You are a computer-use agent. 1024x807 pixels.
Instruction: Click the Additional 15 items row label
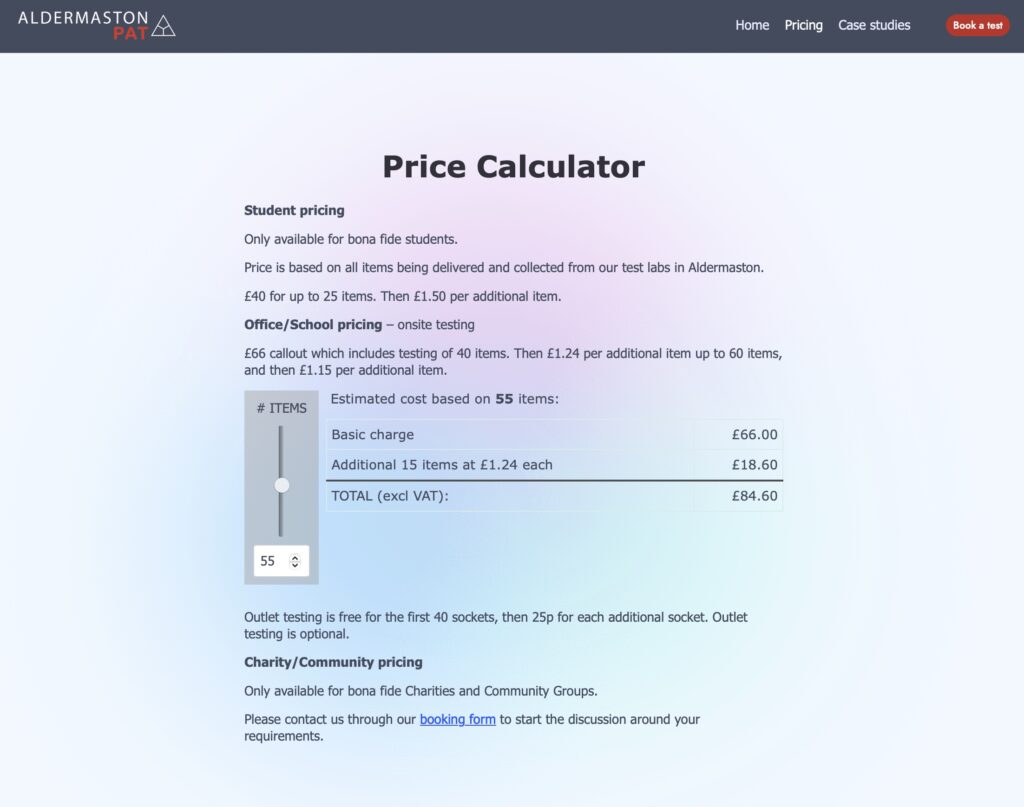(441, 465)
